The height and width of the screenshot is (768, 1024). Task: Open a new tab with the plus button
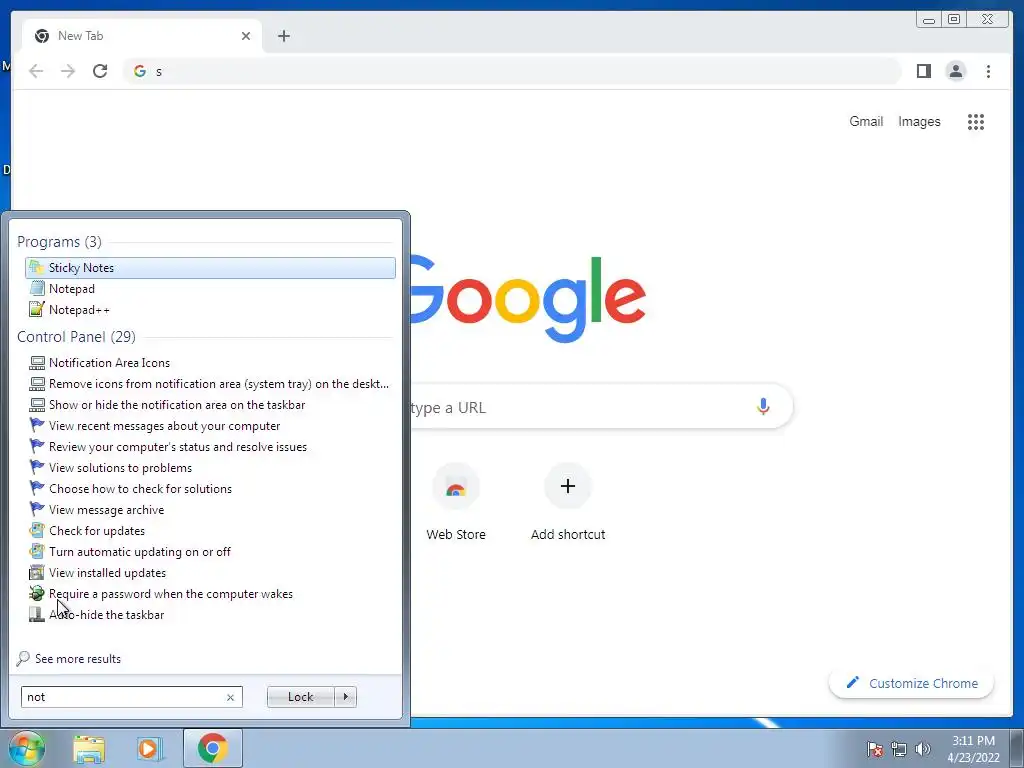click(x=283, y=36)
